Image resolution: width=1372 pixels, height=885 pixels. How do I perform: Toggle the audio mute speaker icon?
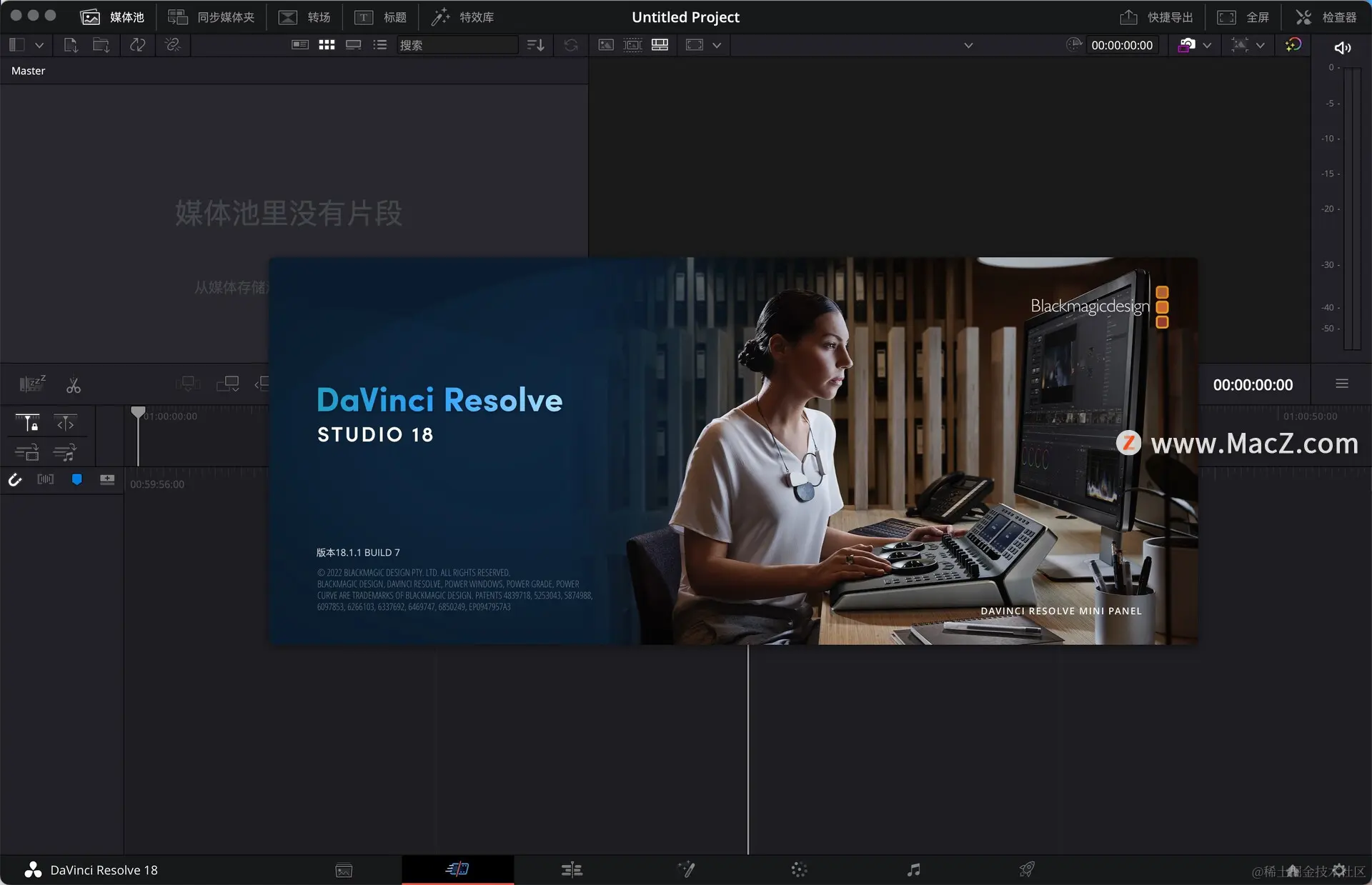[x=1342, y=48]
